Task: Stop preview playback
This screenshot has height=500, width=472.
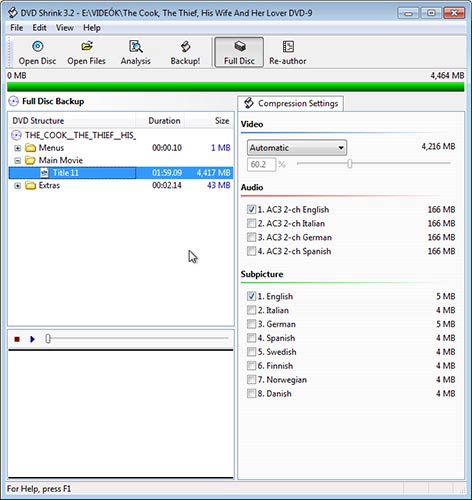Action: pyautogui.click(x=17, y=339)
